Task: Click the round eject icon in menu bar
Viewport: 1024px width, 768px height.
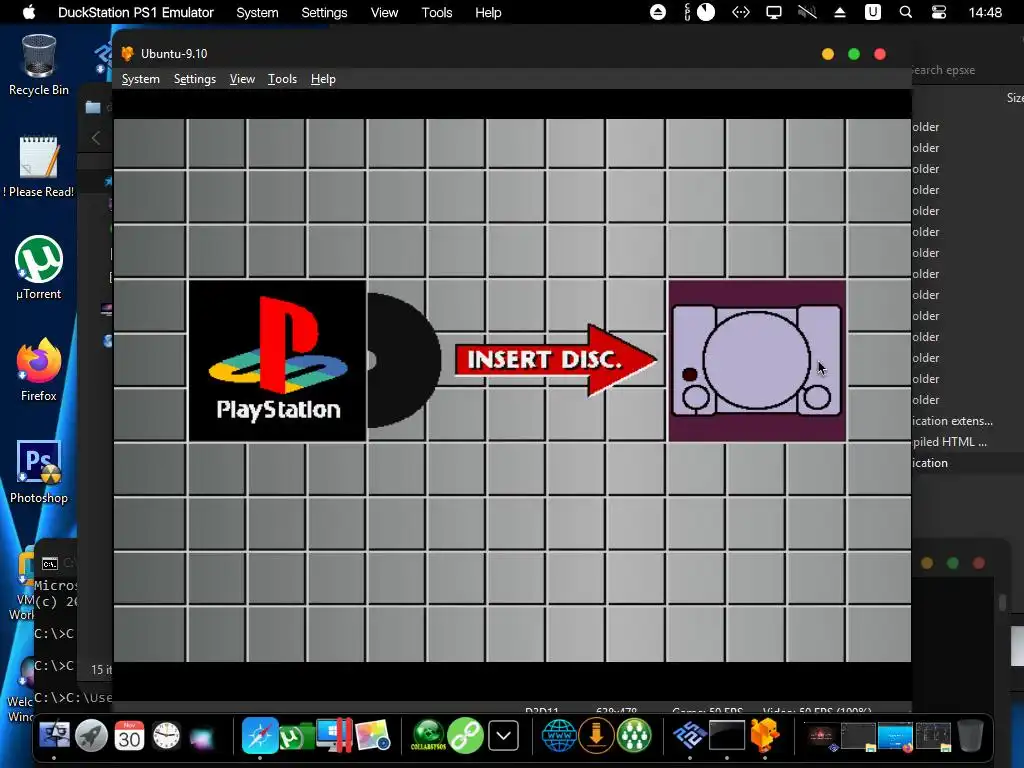Action: (x=658, y=12)
